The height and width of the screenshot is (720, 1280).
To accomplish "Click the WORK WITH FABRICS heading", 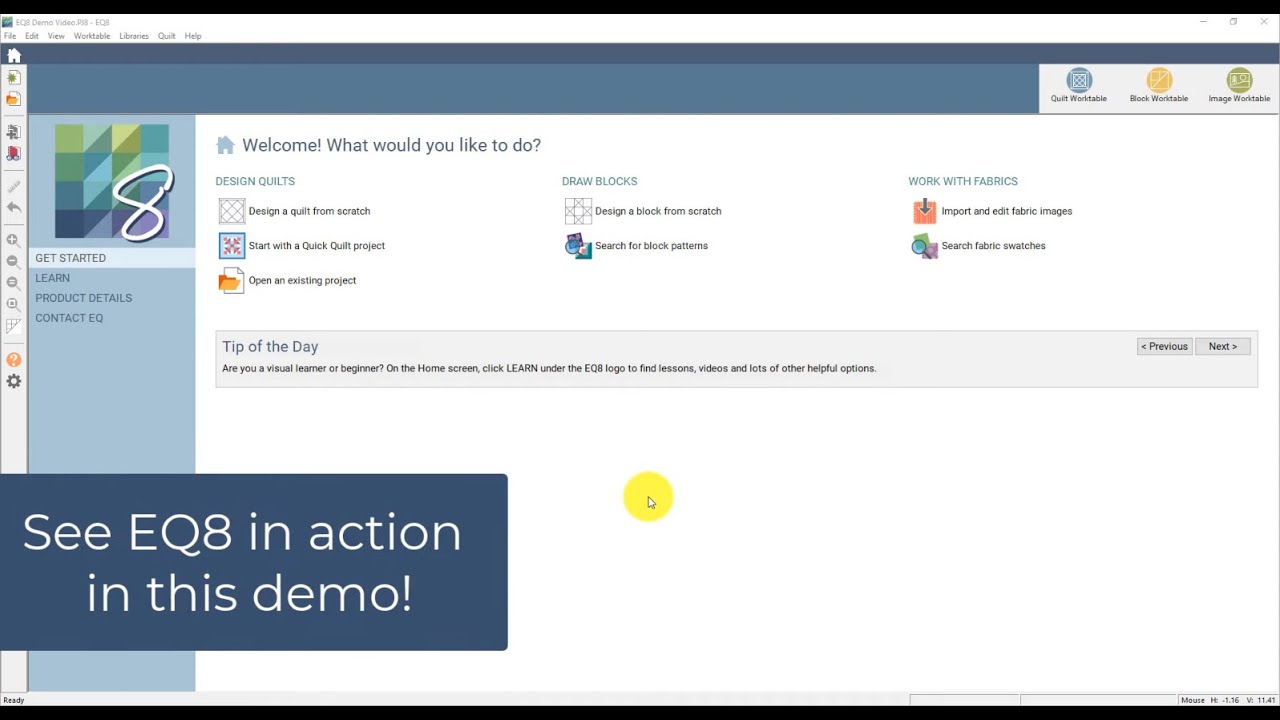I will 963,181.
